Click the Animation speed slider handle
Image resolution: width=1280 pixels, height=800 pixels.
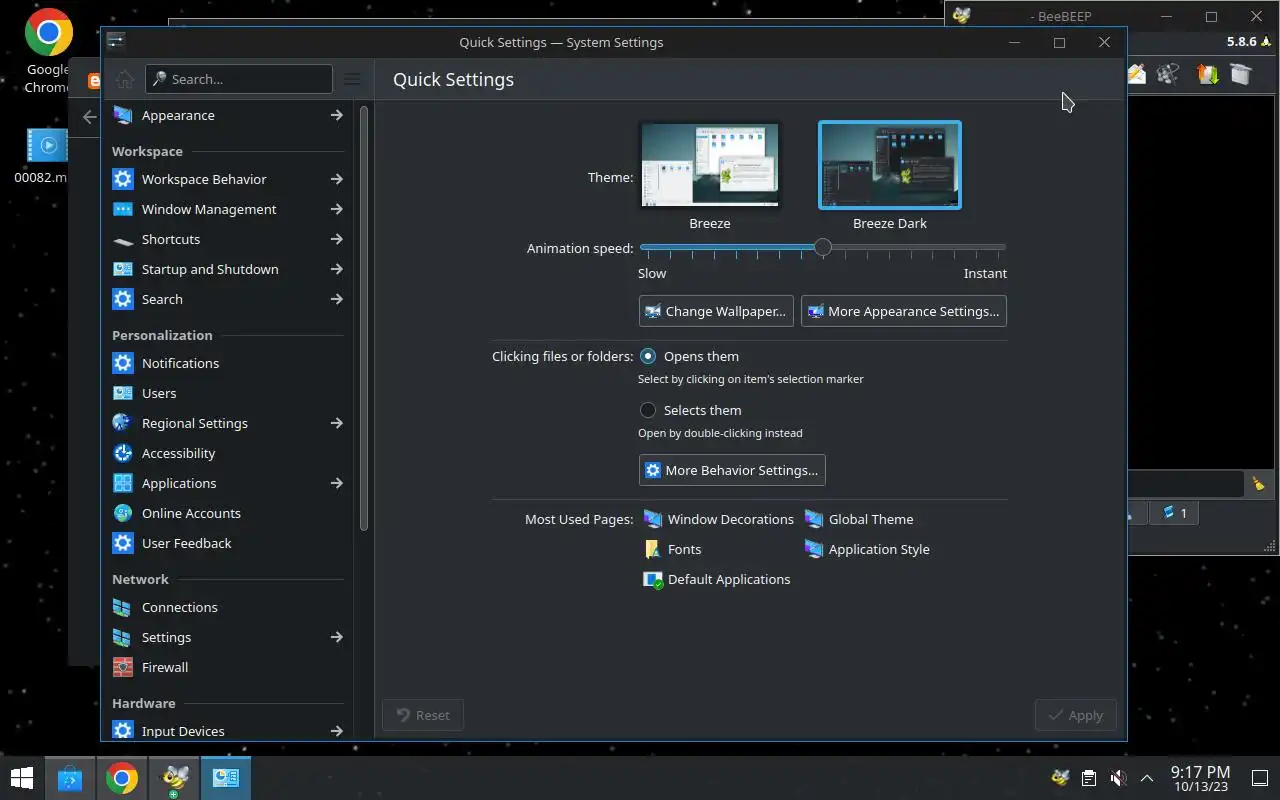[x=822, y=247]
